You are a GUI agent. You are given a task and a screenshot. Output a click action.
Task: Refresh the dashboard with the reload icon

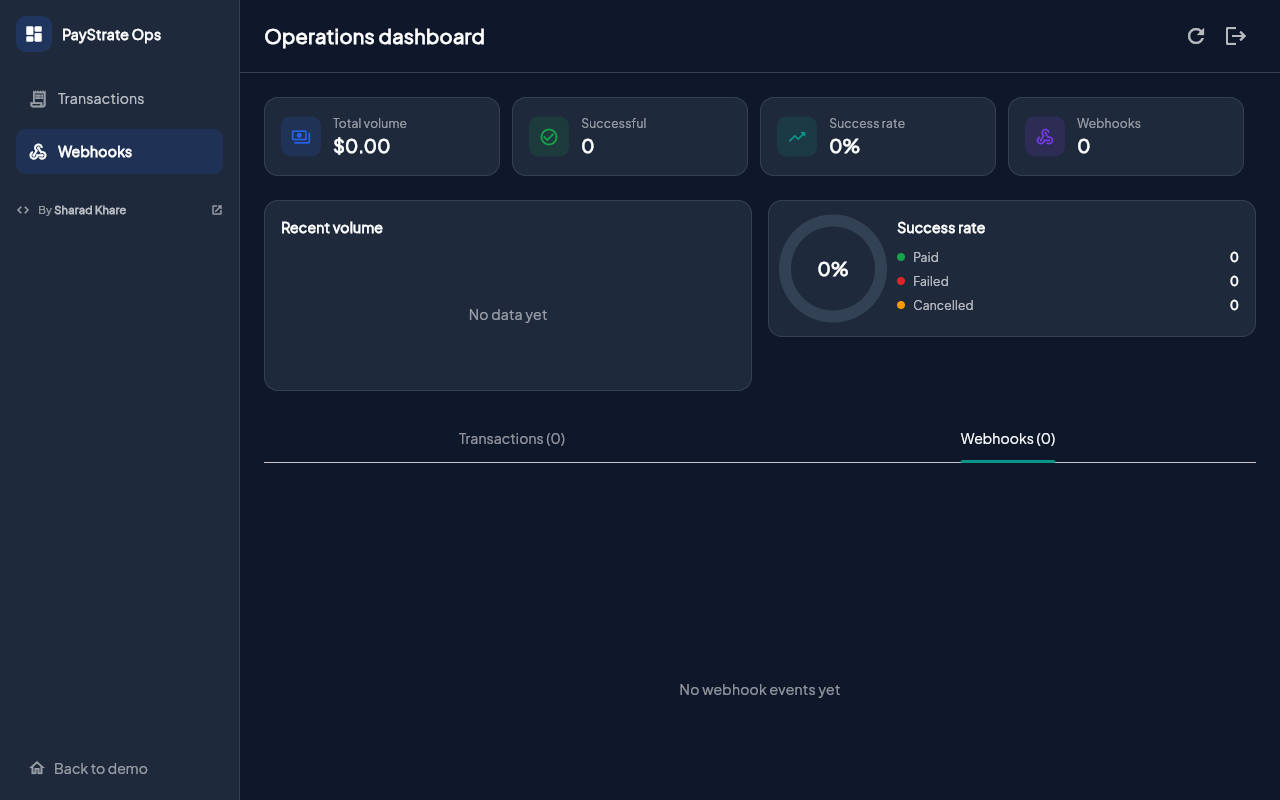1196,36
